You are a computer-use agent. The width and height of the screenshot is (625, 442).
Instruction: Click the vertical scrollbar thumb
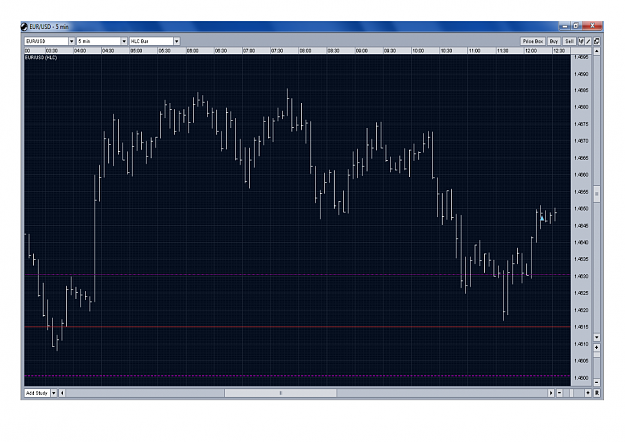pyautogui.click(x=597, y=194)
